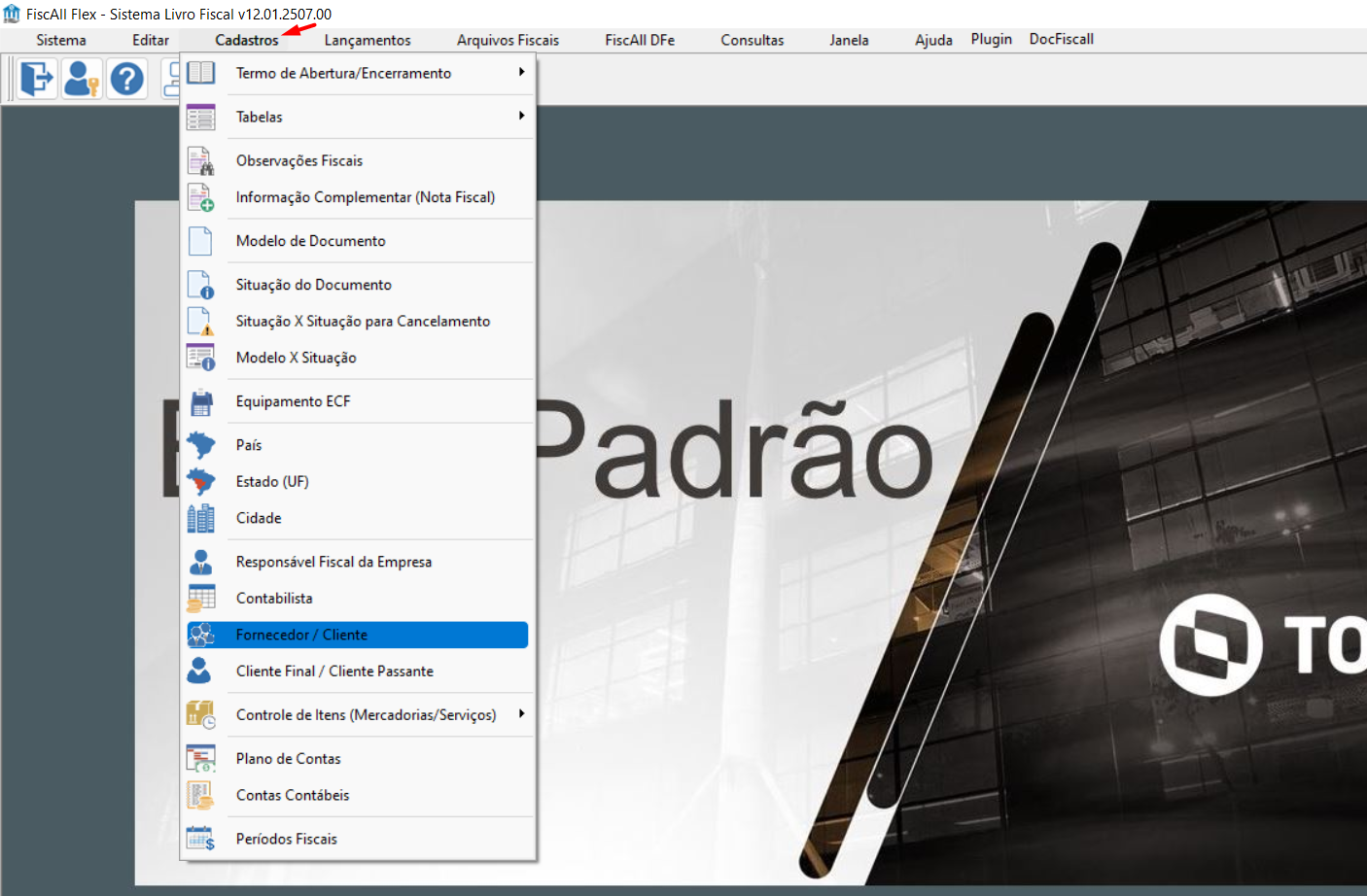
Task: Expand the Termo de Abertura/Encerramento submenu arrow
Action: point(522,72)
